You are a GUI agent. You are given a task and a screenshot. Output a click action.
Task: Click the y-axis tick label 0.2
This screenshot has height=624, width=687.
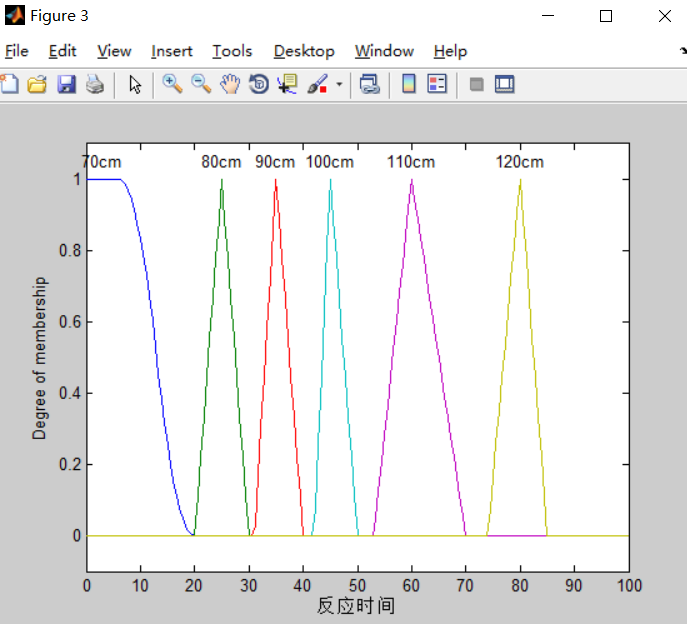pos(70,464)
